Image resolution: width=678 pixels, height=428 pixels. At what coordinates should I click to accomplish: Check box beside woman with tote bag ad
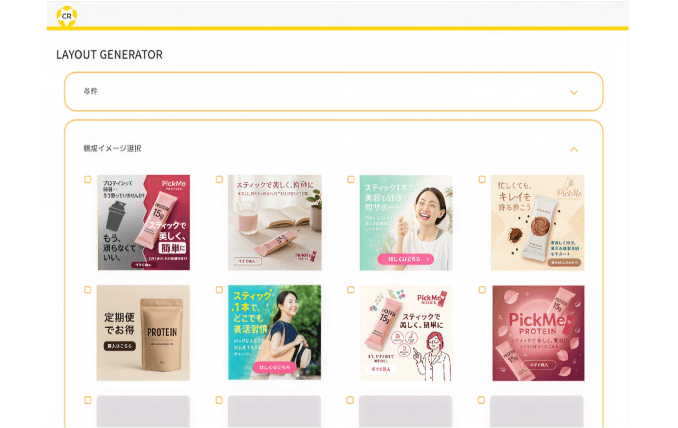219,290
